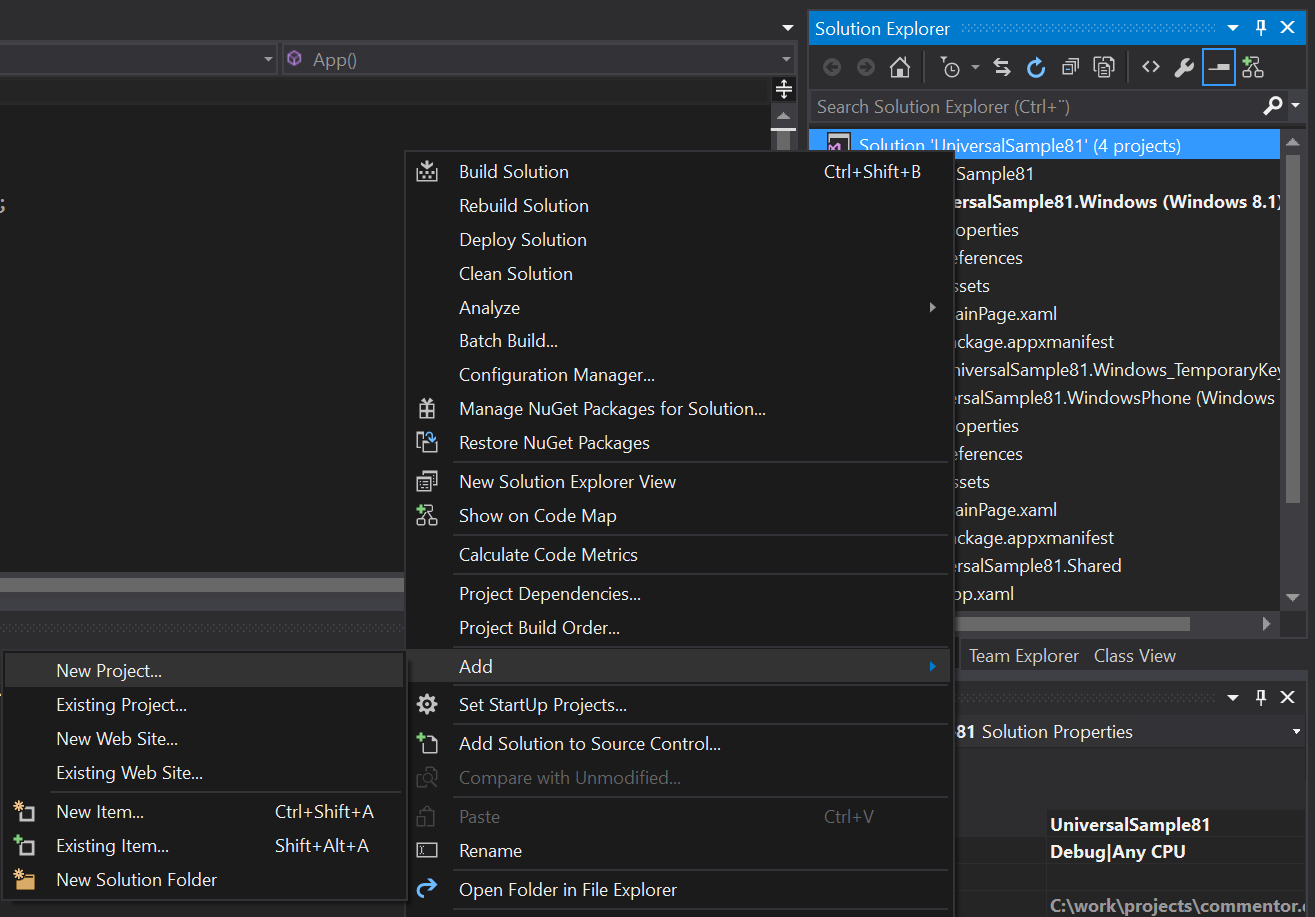The width and height of the screenshot is (1315, 917).
Task: Switch to the Team Explorer tab
Action: (1024, 656)
